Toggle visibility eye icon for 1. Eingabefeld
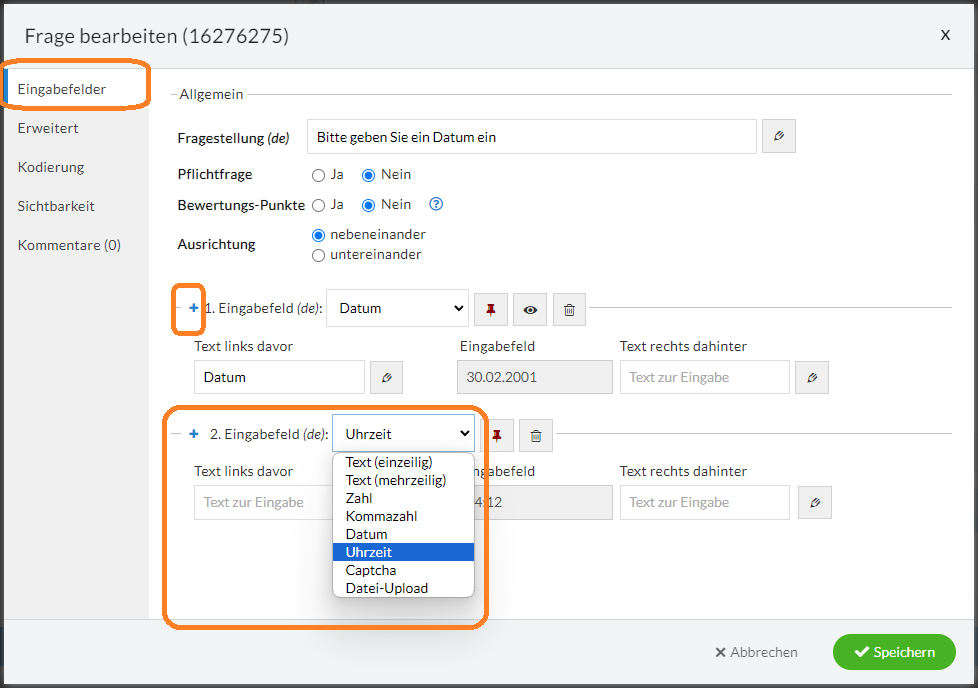Viewport: 978px width, 688px height. tap(530, 310)
